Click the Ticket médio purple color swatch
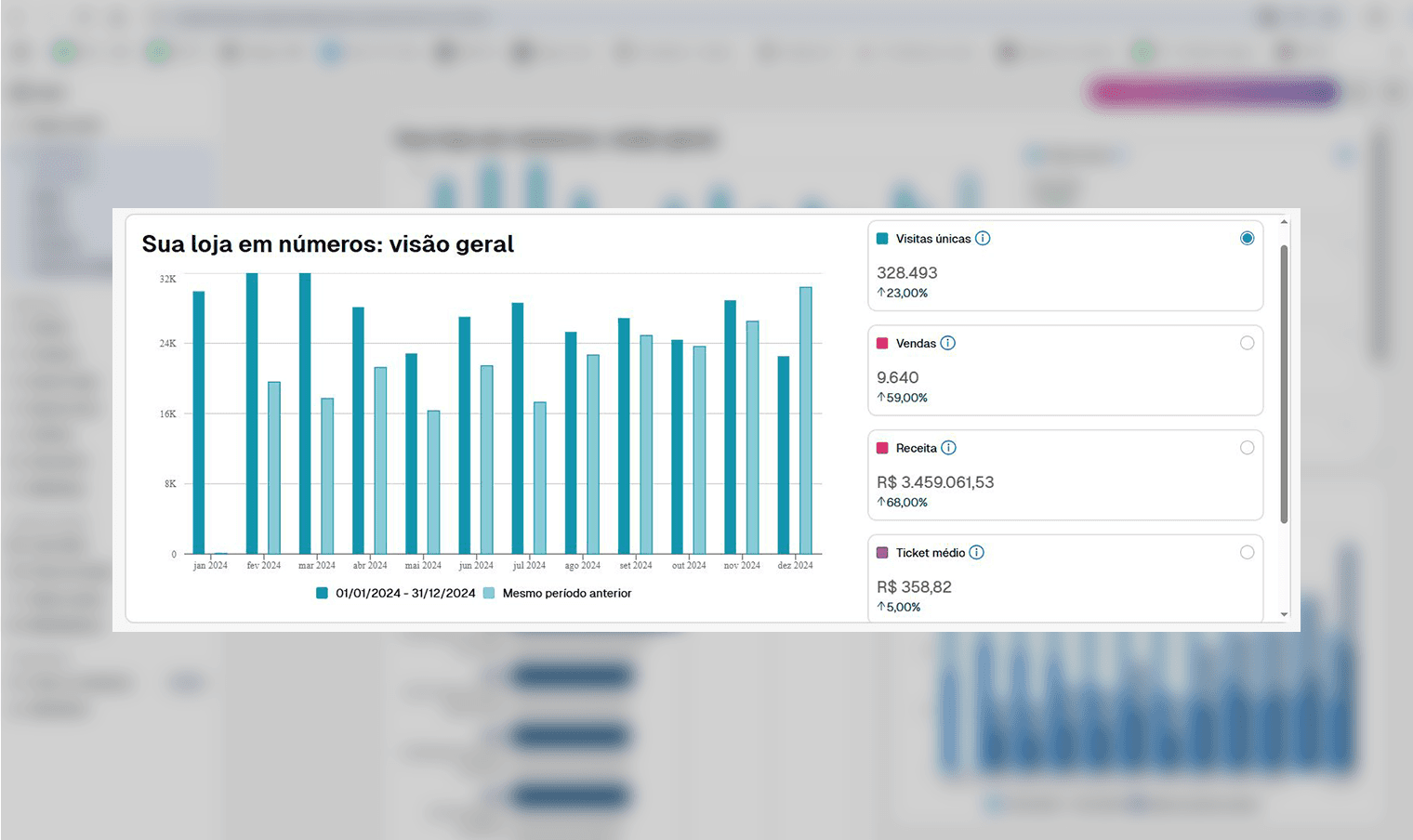This screenshot has height=840, width=1413. point(882,553)
